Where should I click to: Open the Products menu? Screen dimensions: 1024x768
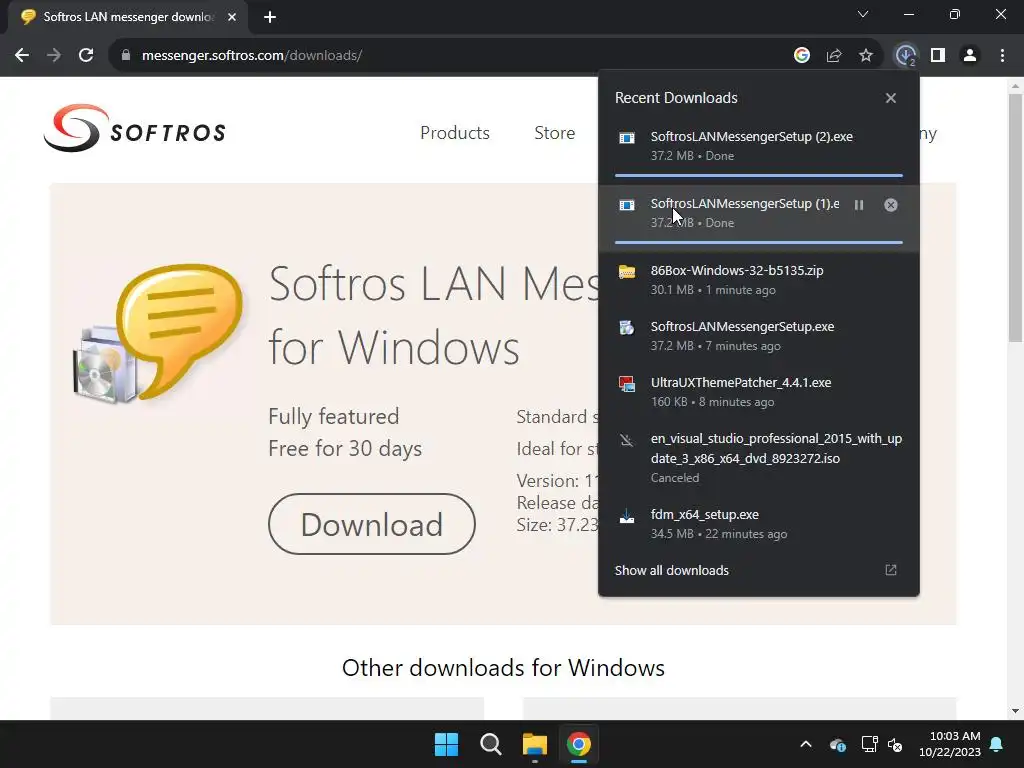(455, 133)
